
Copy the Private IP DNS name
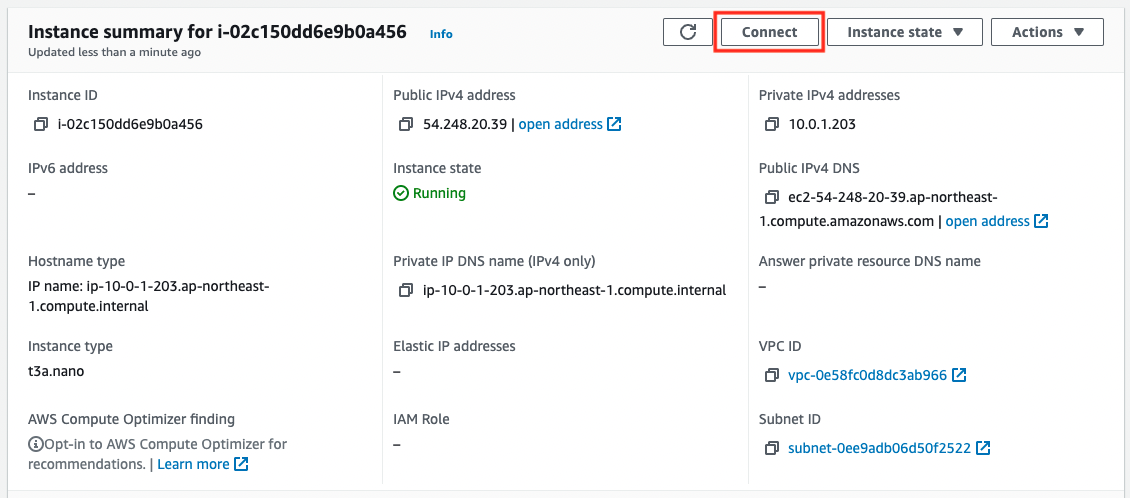[406, 290]
